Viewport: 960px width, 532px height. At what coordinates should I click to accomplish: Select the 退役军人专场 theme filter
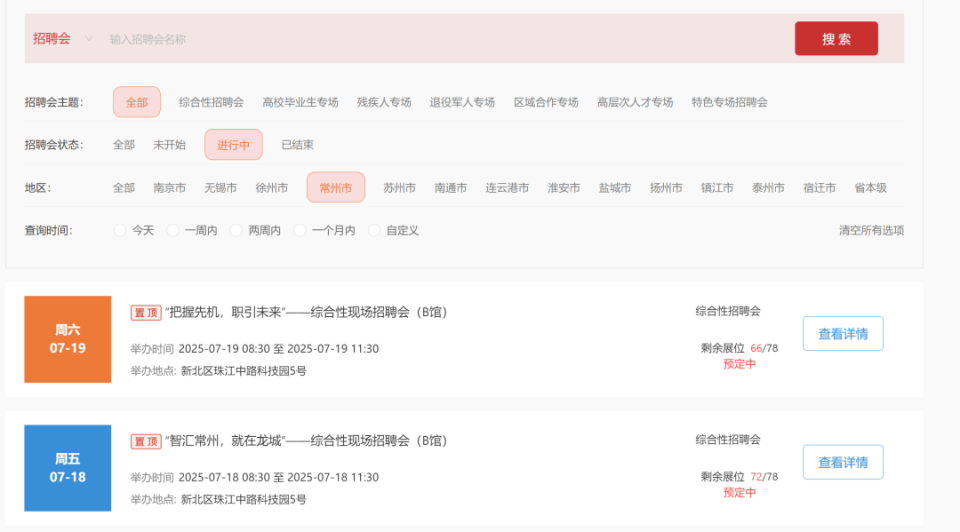[462, 102]
